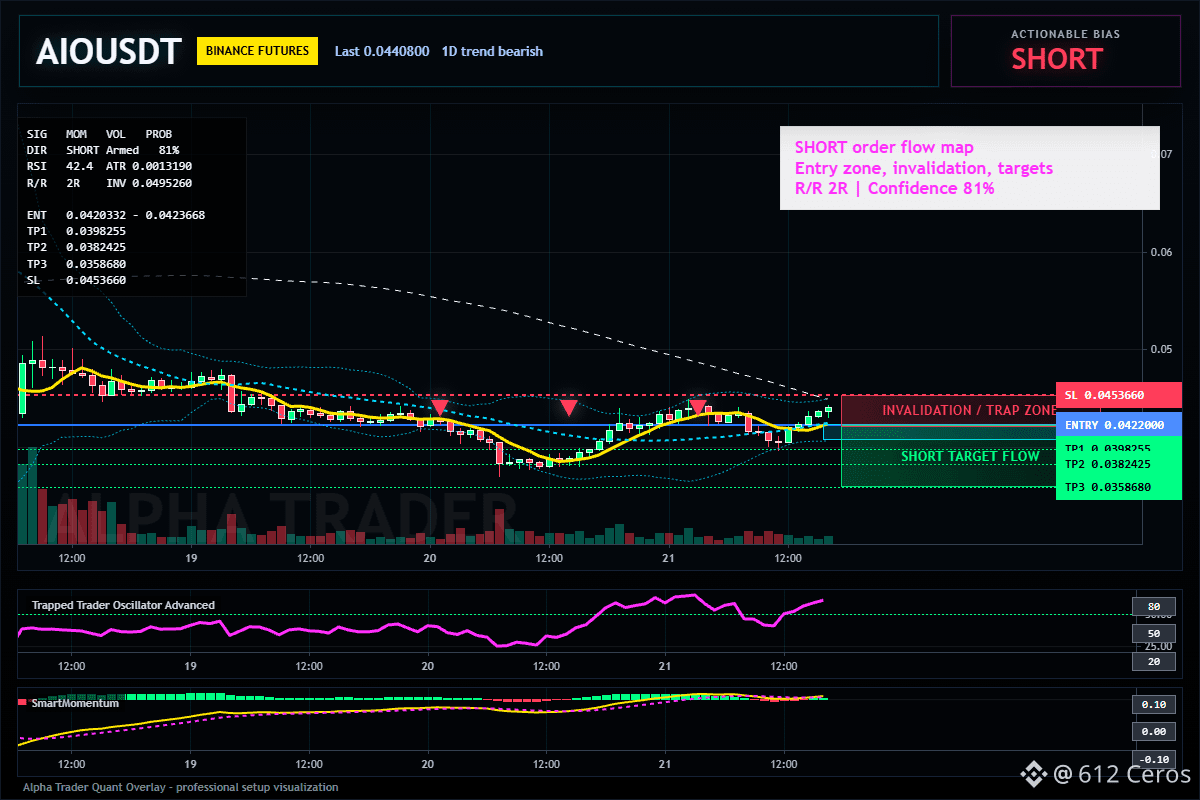The width and height of the screenshot is (1200, 800).
Task: Open the Actionable Bias SHORT box
Action: tap(1065, 51)
